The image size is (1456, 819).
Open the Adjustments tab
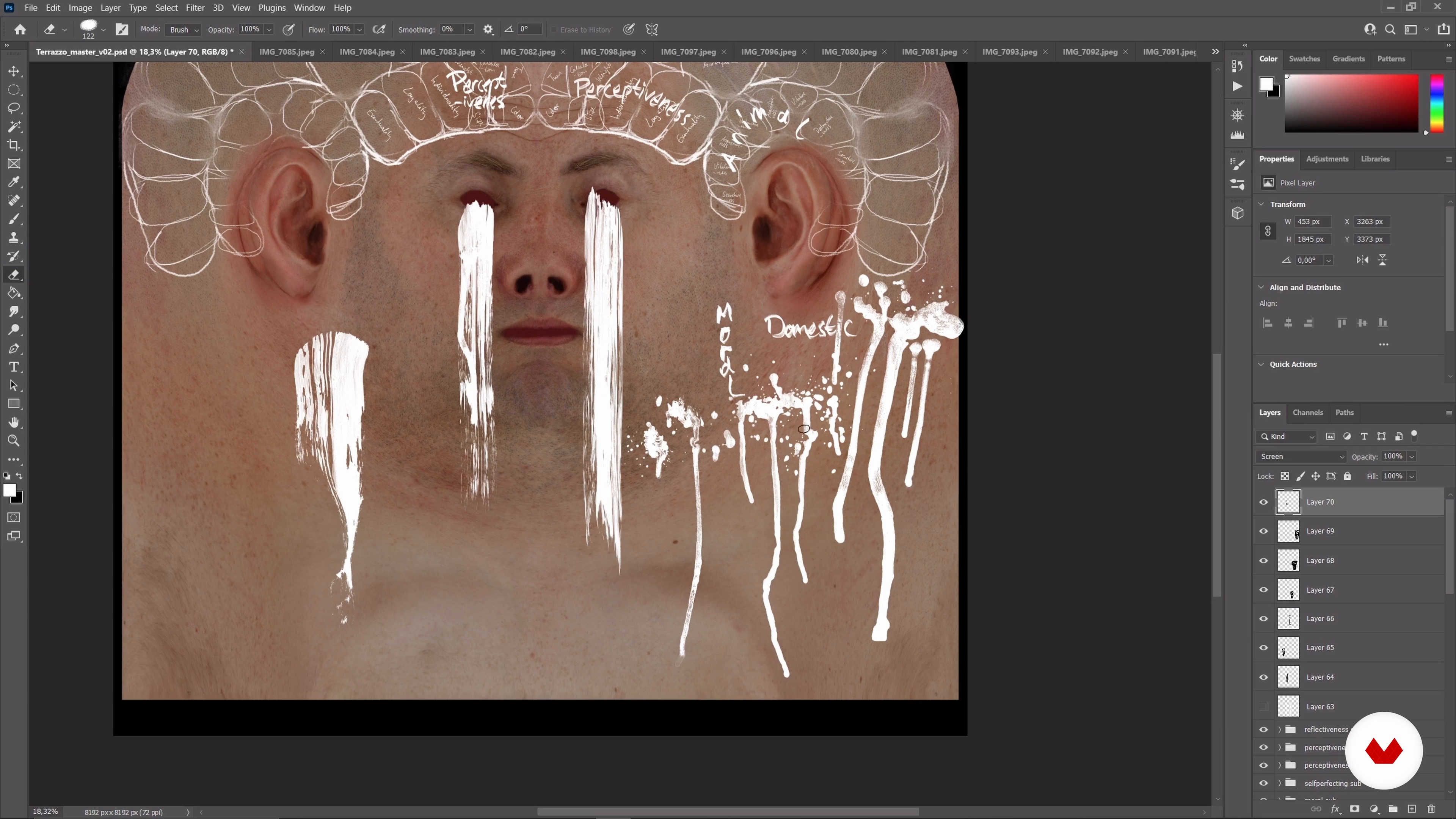tap(1327, 159)
